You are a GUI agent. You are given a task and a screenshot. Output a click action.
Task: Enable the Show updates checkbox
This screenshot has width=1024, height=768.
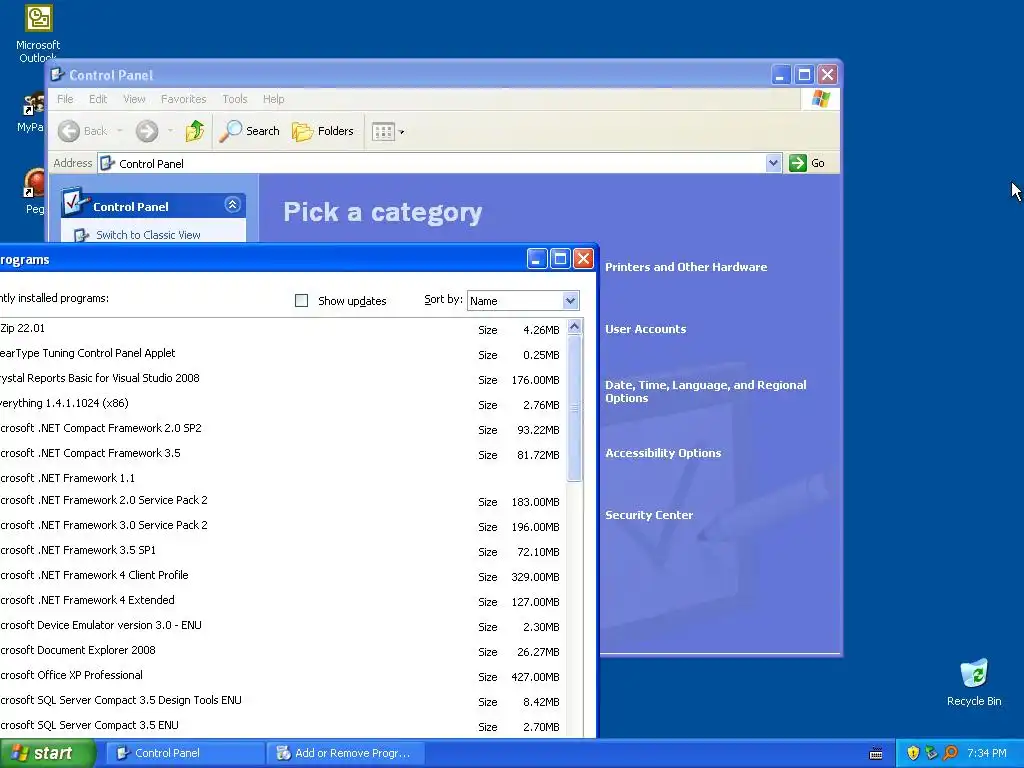(301, 300)
